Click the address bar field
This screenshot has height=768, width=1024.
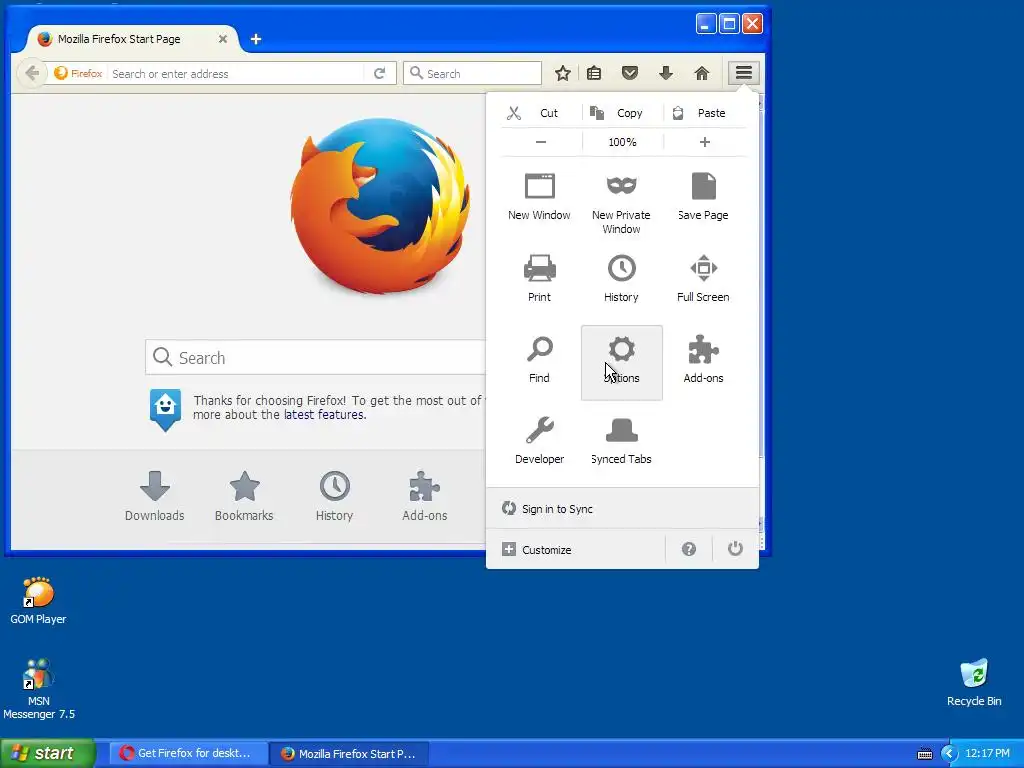click(x=235, y=74)
